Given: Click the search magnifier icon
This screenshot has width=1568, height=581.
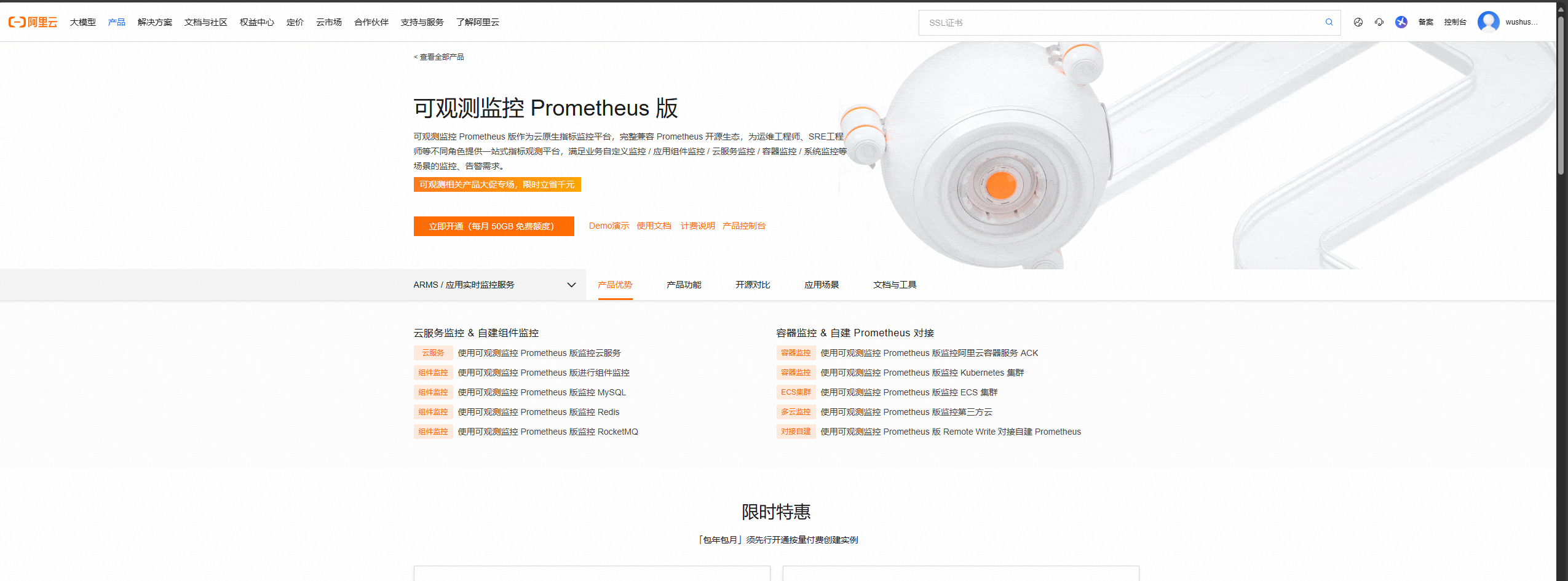Looking at the screenshot, I should (1329, 22).
